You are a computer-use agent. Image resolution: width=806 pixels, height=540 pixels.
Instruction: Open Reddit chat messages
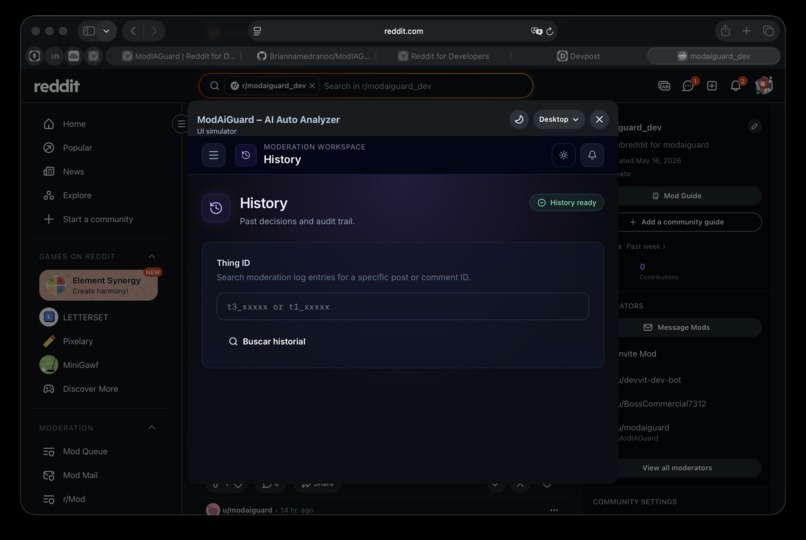688,86
